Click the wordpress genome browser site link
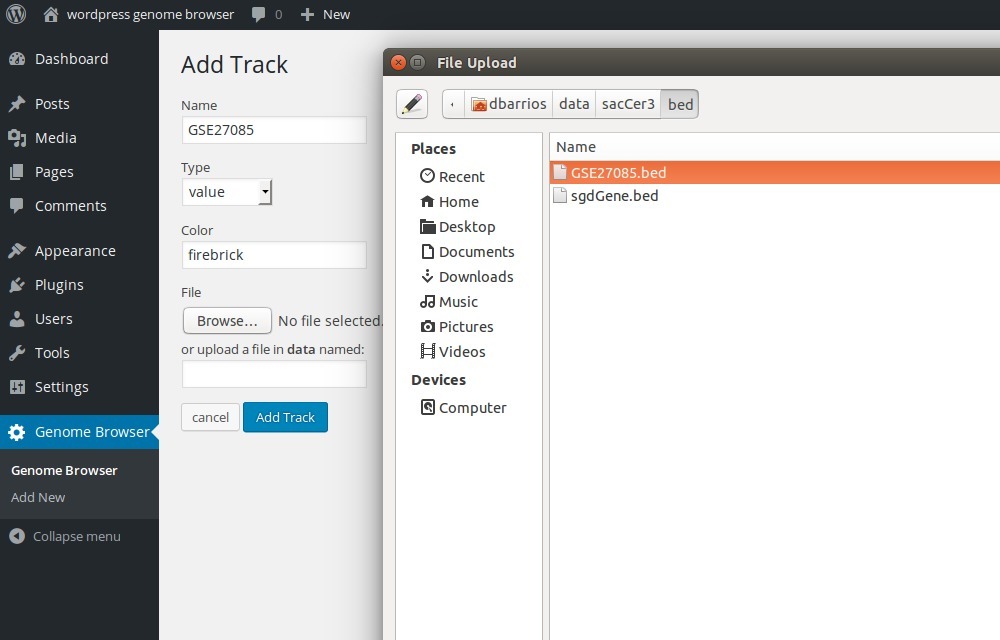This screenshot has width=1000, height=640. (150, 15)
